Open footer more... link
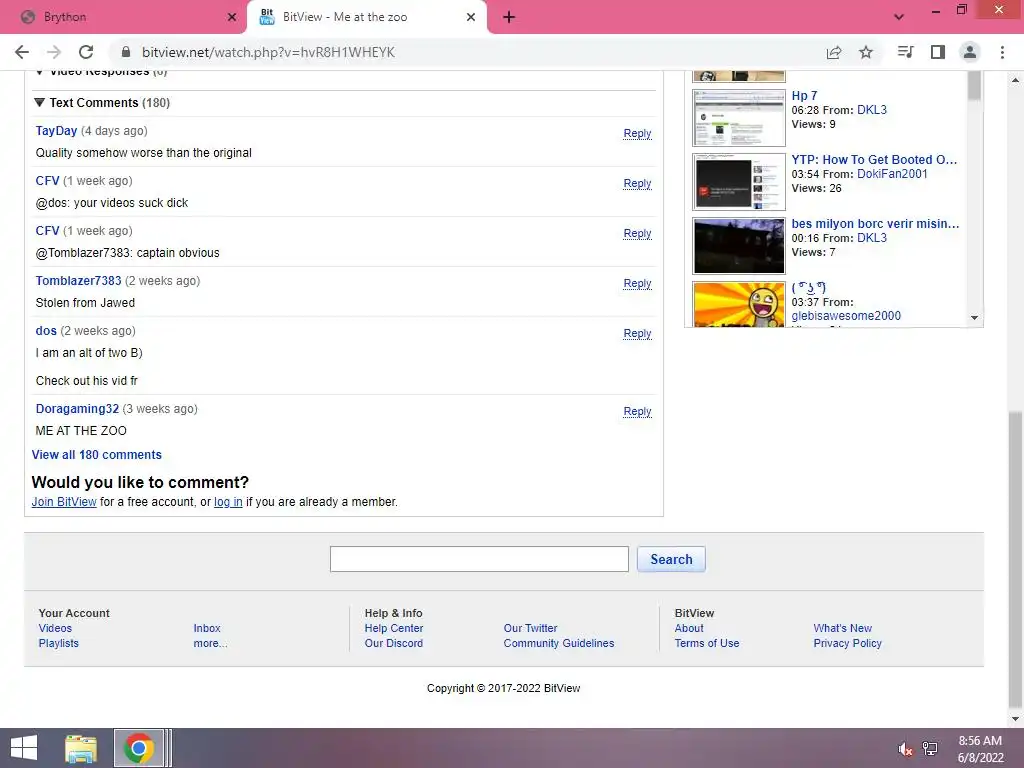The image size is (1024, 768). (210, 643)
